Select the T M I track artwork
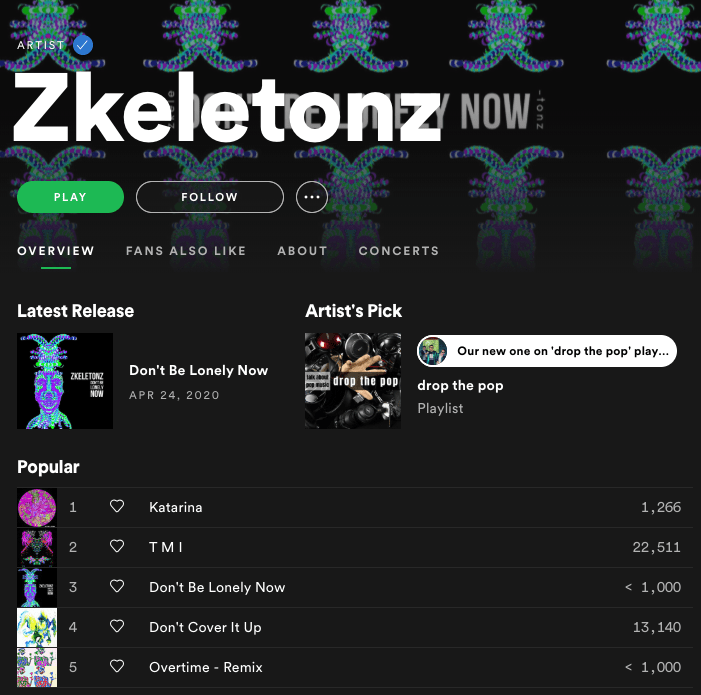Image resolution: width=701 pixels, height=695 pixels. point(37,548)
